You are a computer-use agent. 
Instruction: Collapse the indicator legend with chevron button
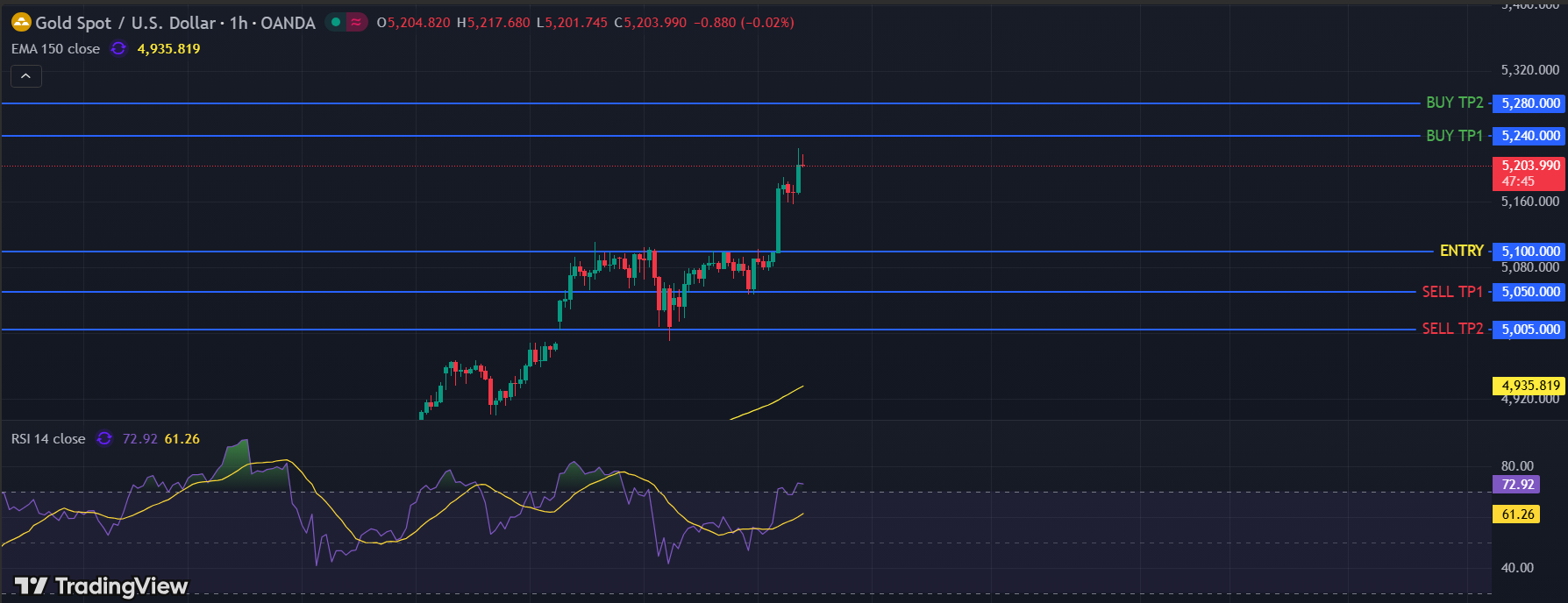pyautogui.click(x=26, y=76)
